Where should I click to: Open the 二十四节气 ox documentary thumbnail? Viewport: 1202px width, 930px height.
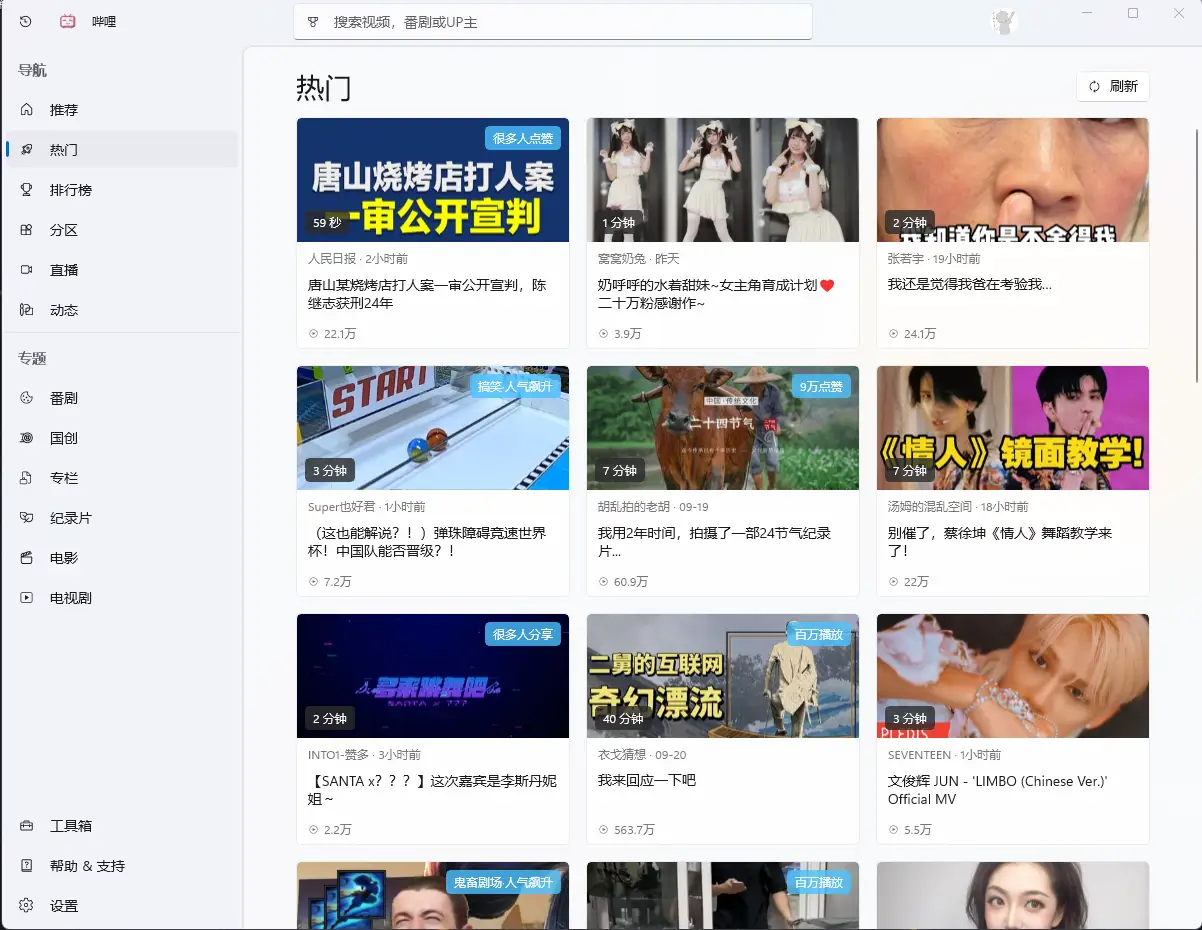723,428
